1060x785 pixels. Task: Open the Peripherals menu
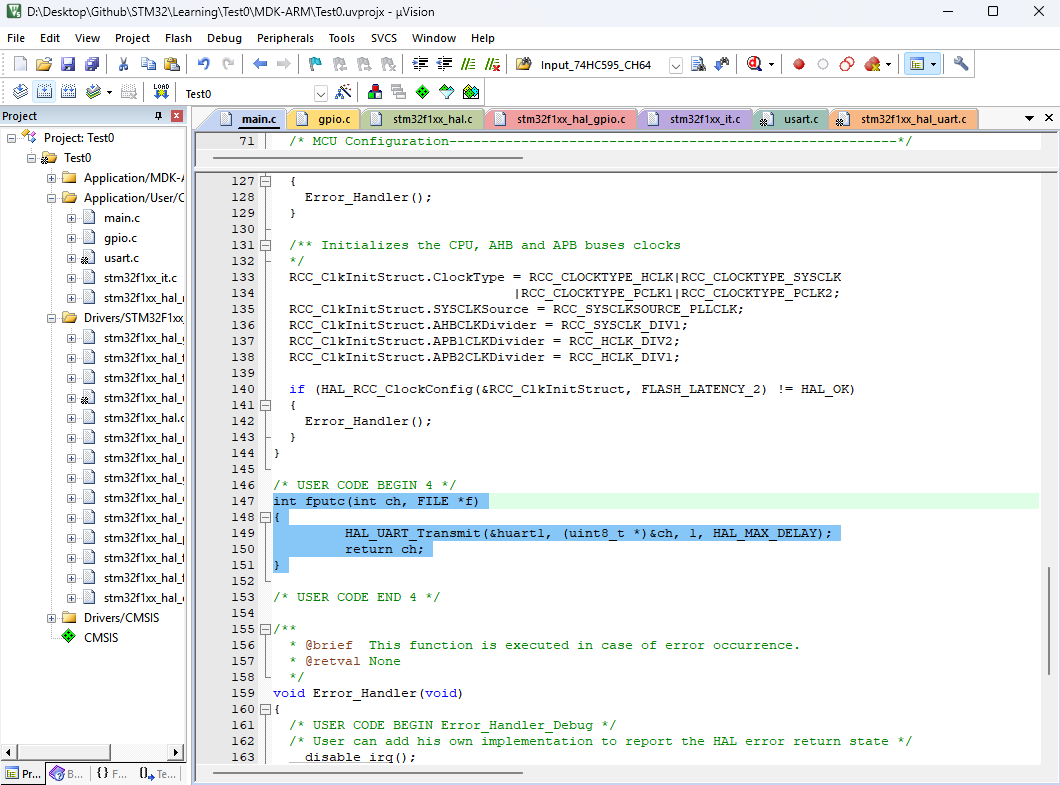coord(285,38)
